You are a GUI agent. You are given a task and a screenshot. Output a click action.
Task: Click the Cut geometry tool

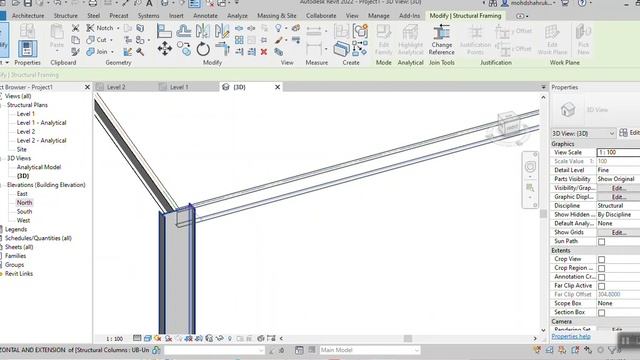coord(97,40)
